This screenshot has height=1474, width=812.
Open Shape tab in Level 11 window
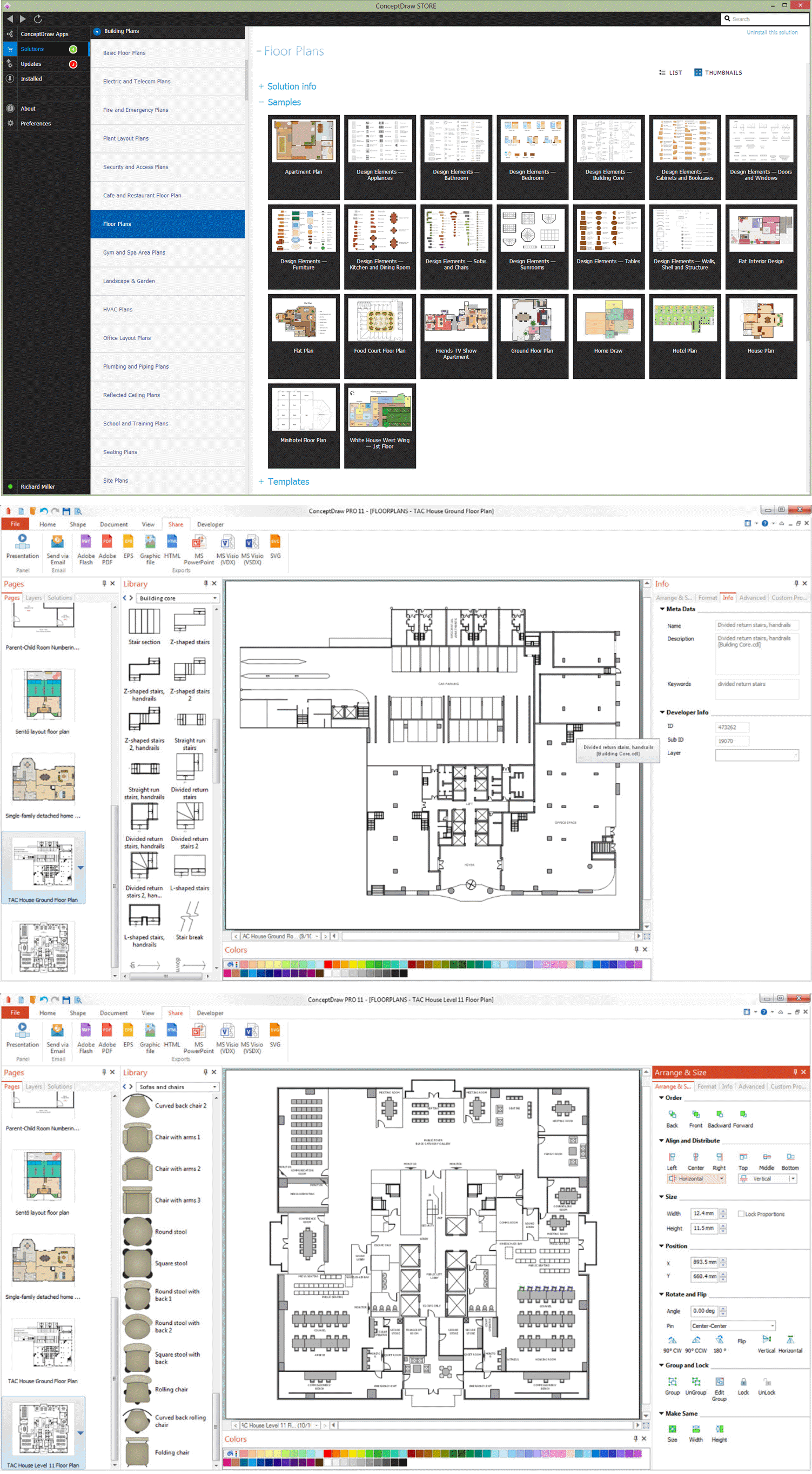coord(78,1013)
